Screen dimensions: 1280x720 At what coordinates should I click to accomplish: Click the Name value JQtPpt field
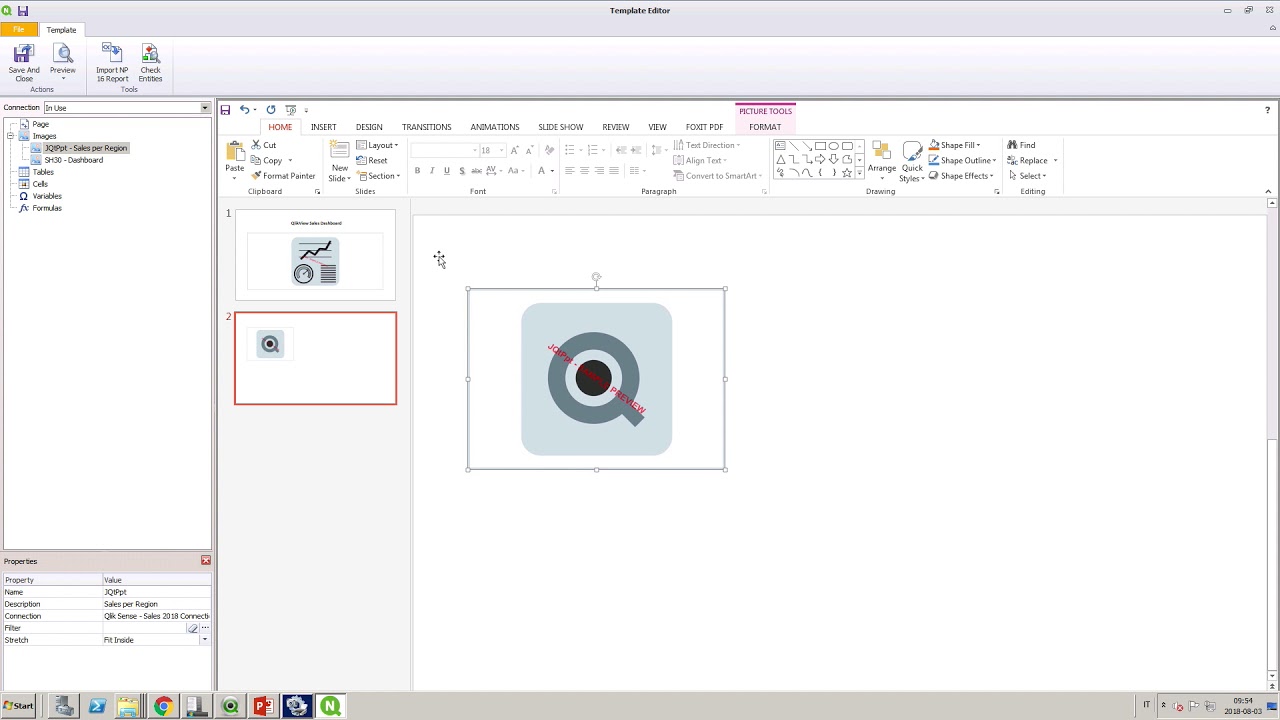coord(156,592)
